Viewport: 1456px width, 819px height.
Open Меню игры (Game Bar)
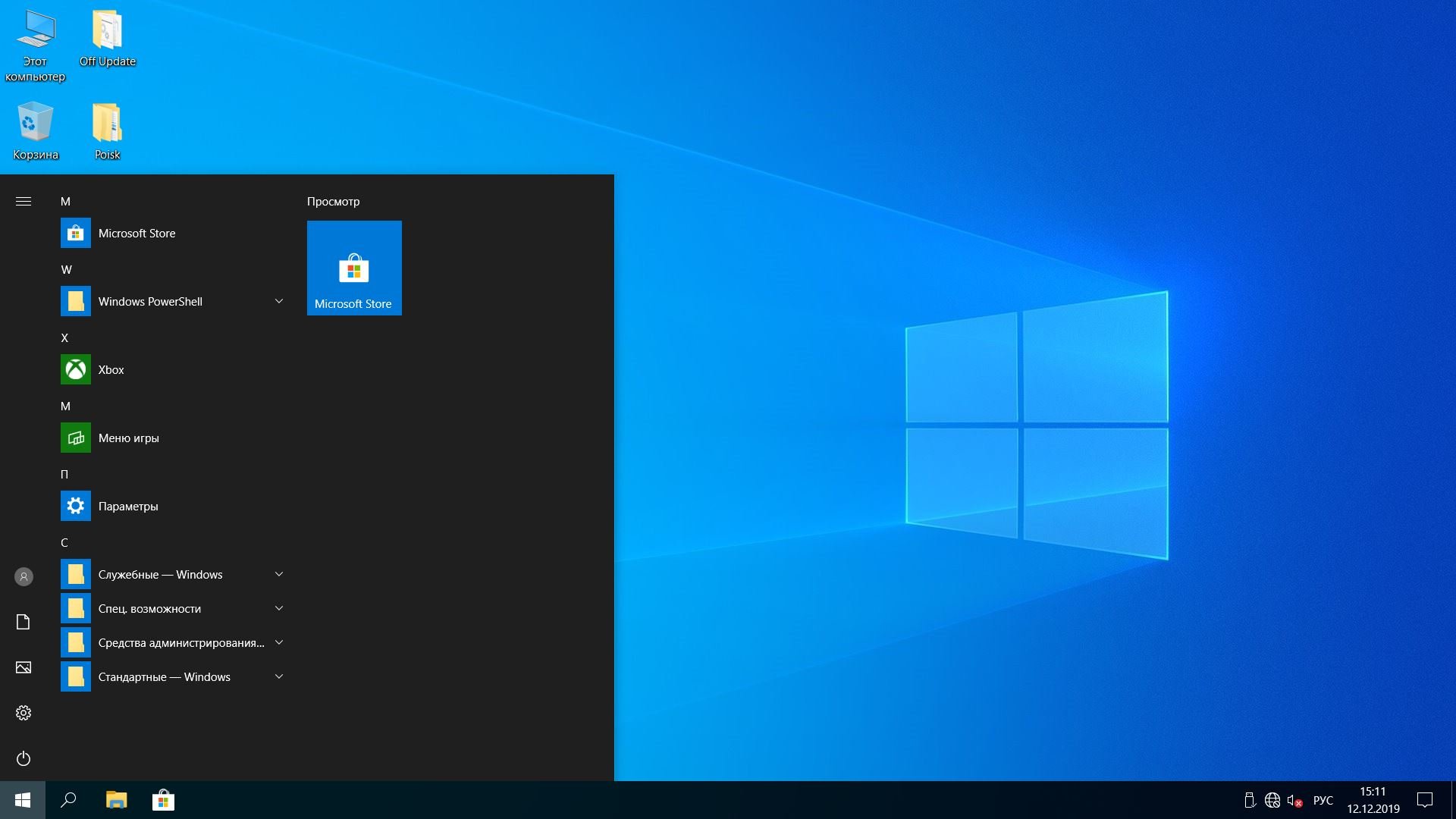(128, 437)
